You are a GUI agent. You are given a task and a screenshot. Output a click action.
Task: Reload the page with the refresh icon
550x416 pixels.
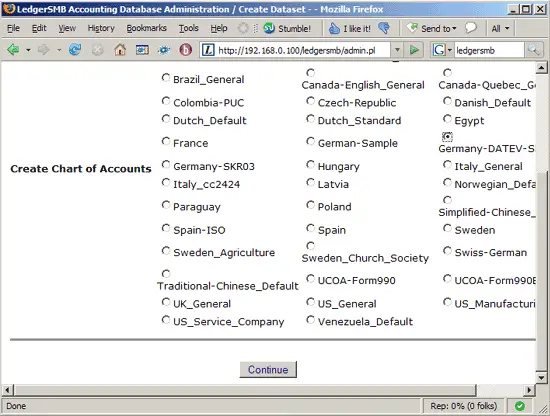tap(75, 50)
